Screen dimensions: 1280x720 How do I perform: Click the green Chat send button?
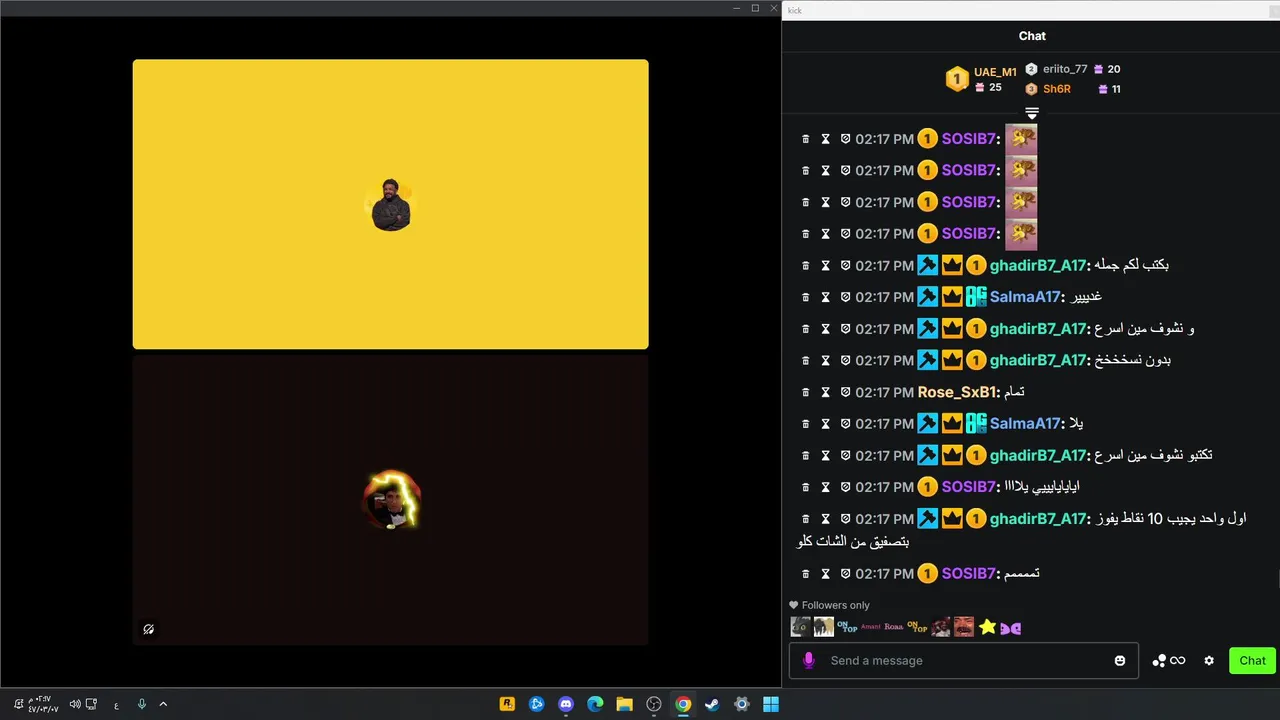[x=1252, y=660]
